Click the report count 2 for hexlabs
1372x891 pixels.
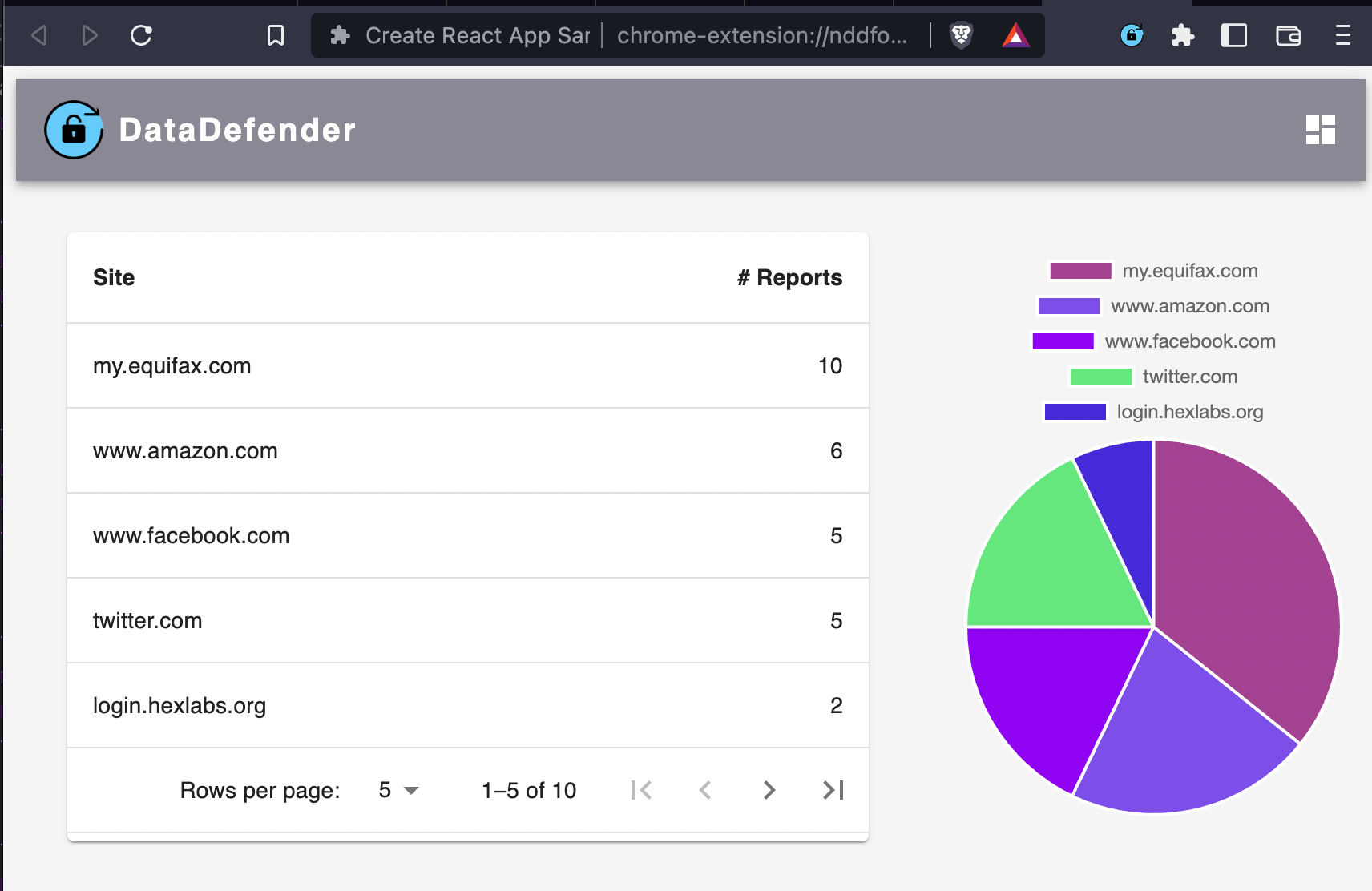(837, 706)
